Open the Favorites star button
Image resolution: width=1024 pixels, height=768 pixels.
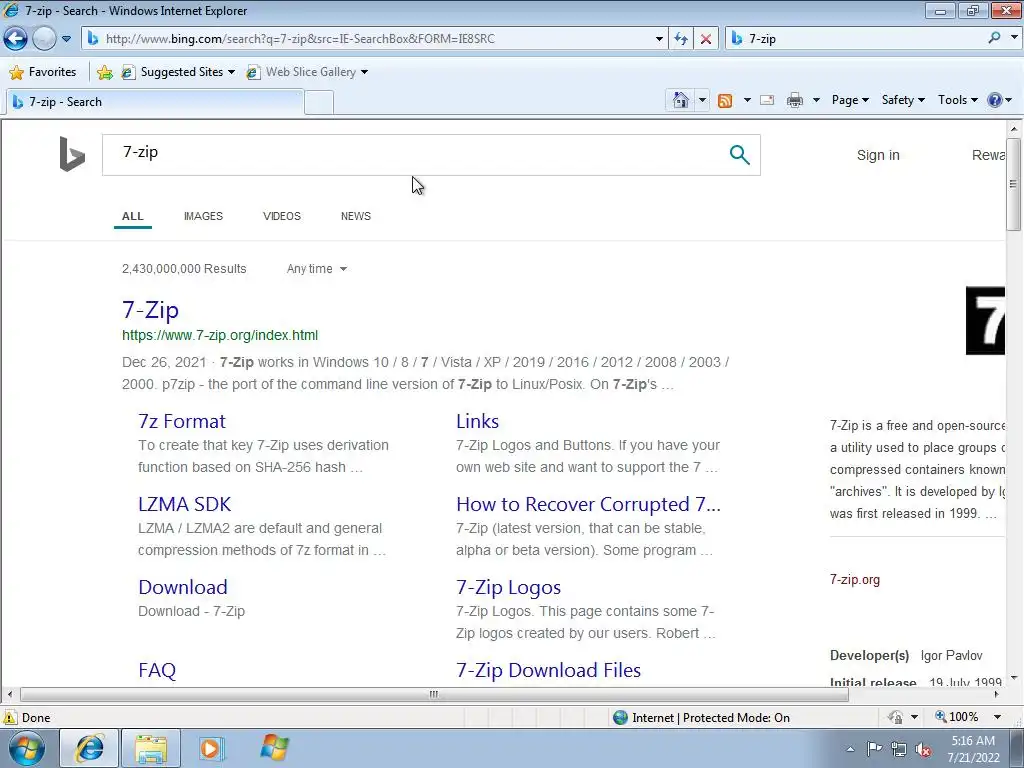43,72
